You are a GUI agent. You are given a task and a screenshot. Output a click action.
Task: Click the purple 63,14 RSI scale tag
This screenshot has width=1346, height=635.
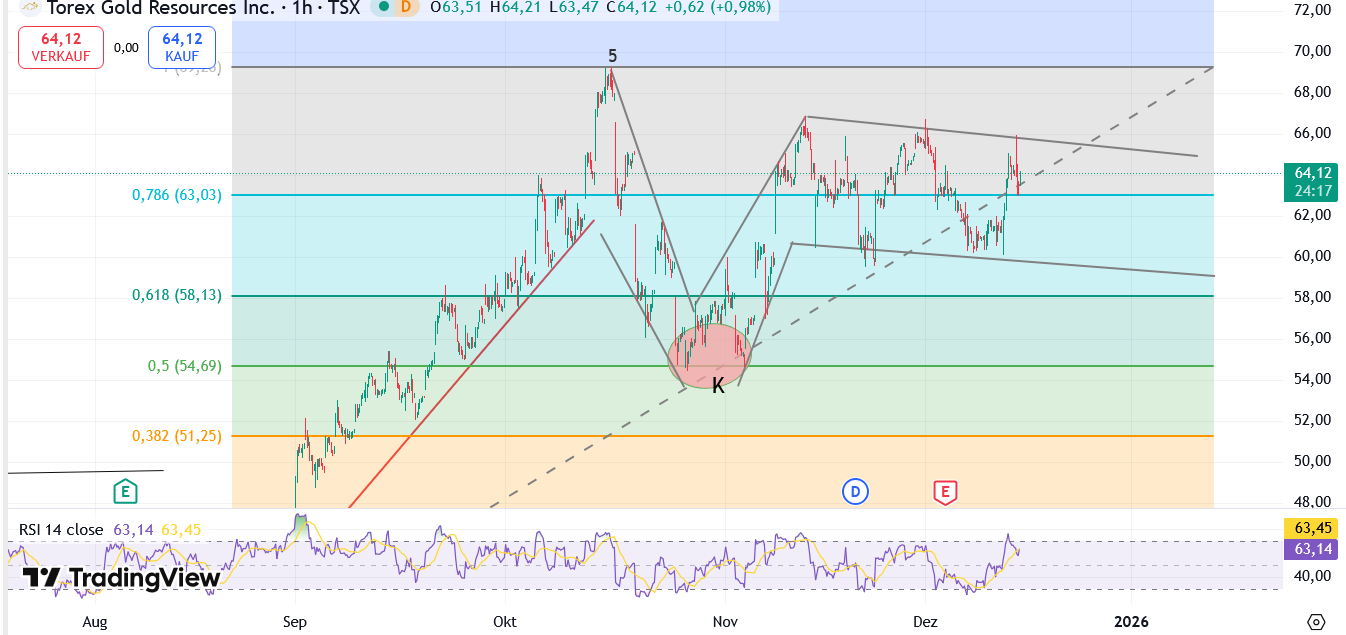click(1313, 548)
